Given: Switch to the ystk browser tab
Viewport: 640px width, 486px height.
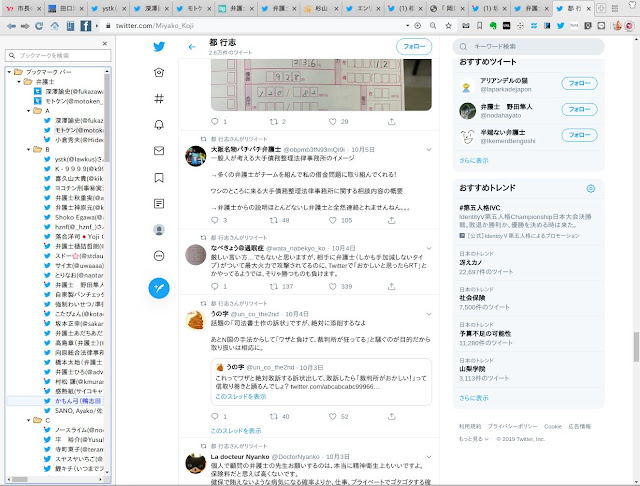Looking at the screenshot, I should pos(108,8).
